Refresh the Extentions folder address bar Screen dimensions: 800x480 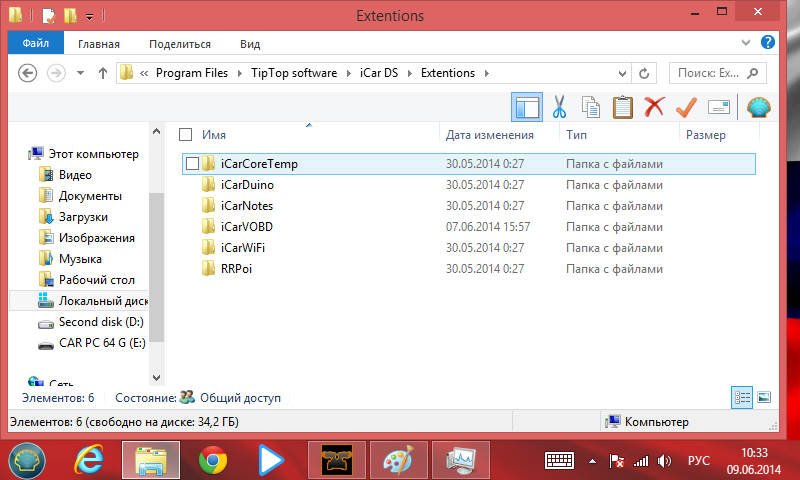[x=645, y=73]
